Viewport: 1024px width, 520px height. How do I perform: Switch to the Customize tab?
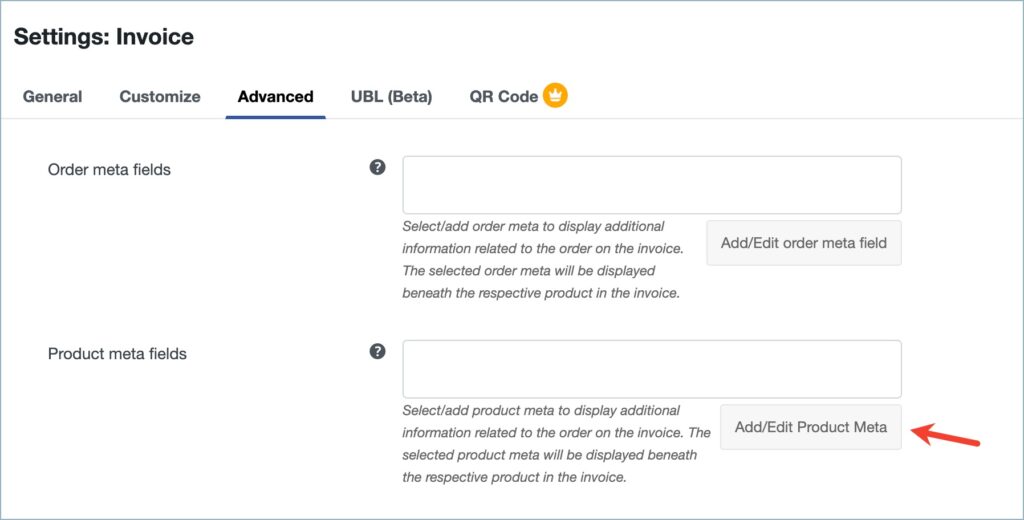160,97
